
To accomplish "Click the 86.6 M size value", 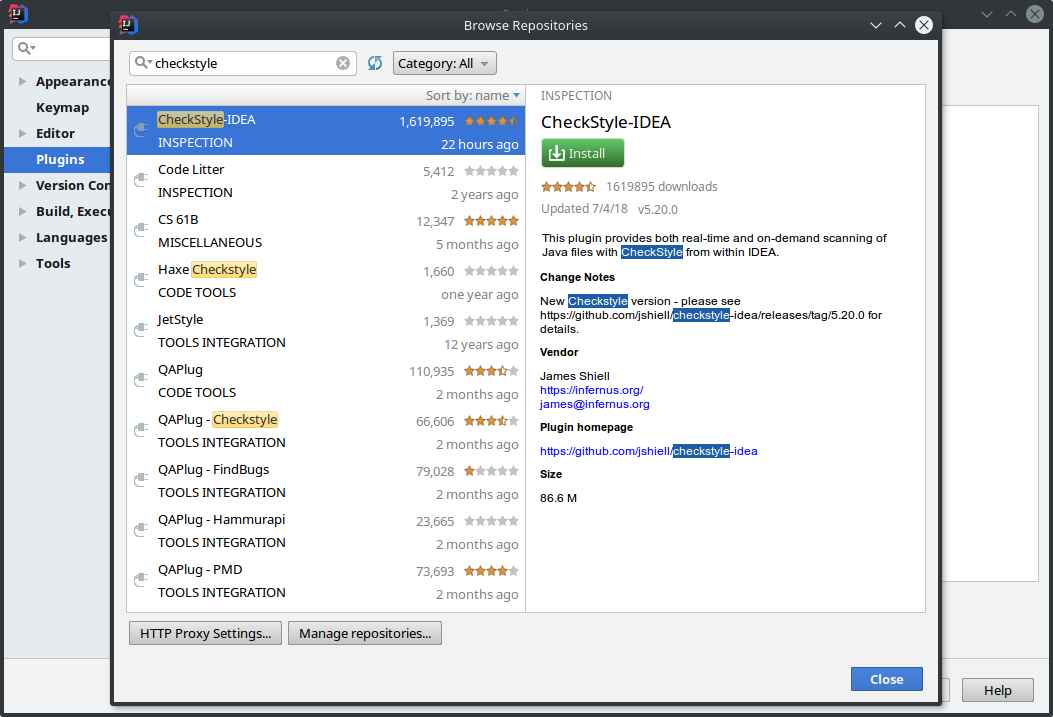I will (558, 498).
